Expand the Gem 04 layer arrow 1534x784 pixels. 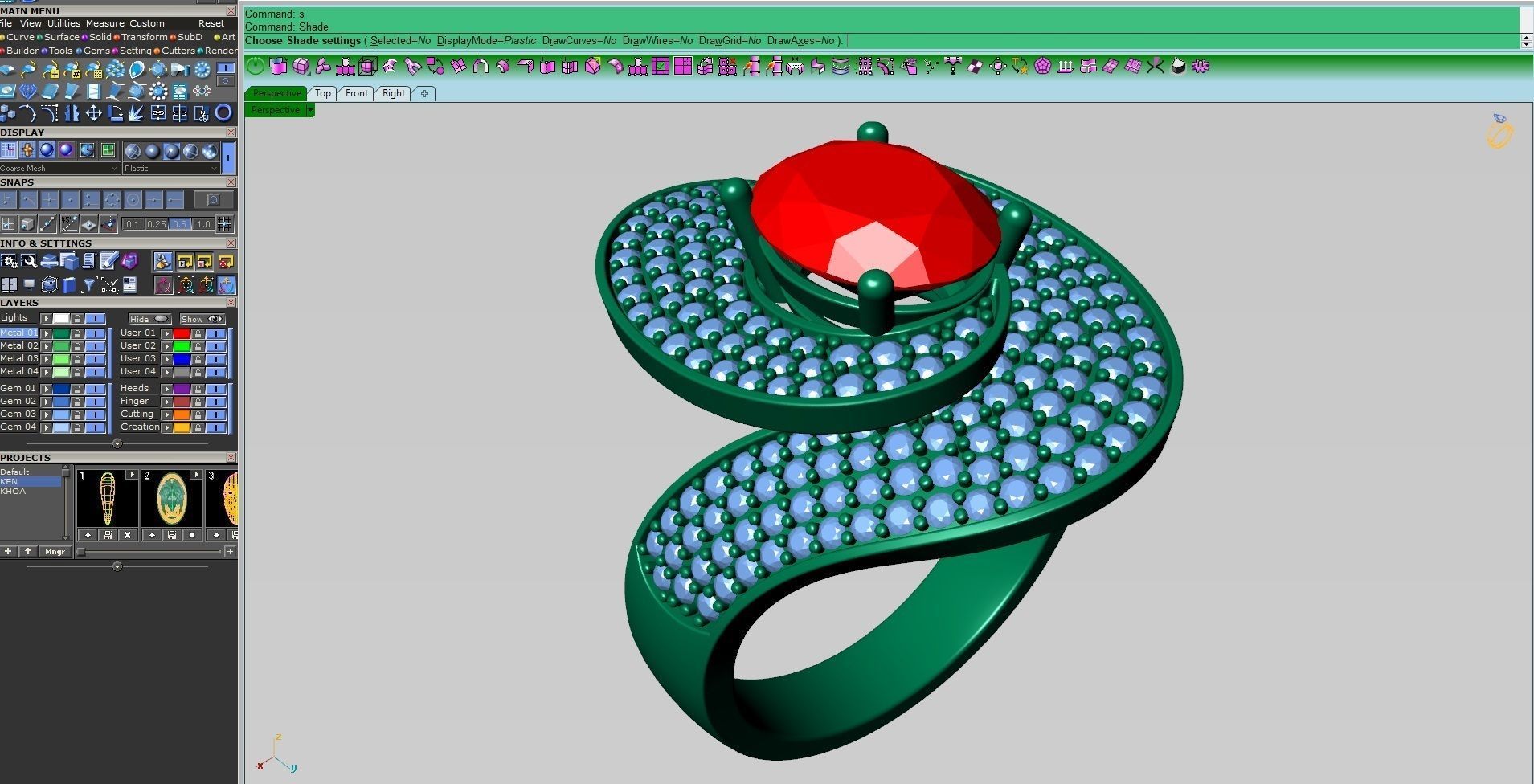[47, 427]
